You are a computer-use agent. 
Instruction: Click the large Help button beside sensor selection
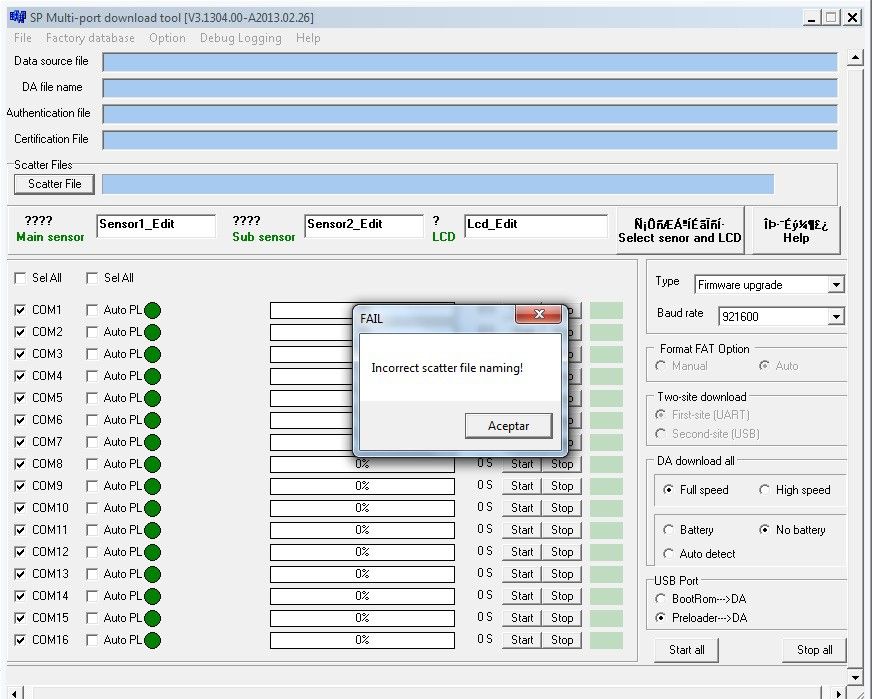796,231
